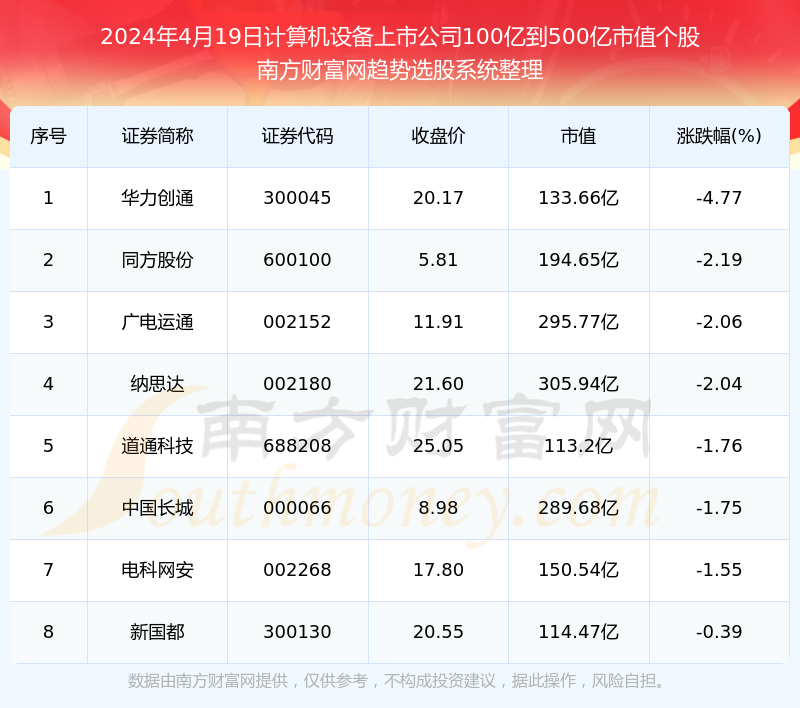800x708 pixels.
Task: Click the title line starting with 2024年4月19日
Action: (400, 37)
